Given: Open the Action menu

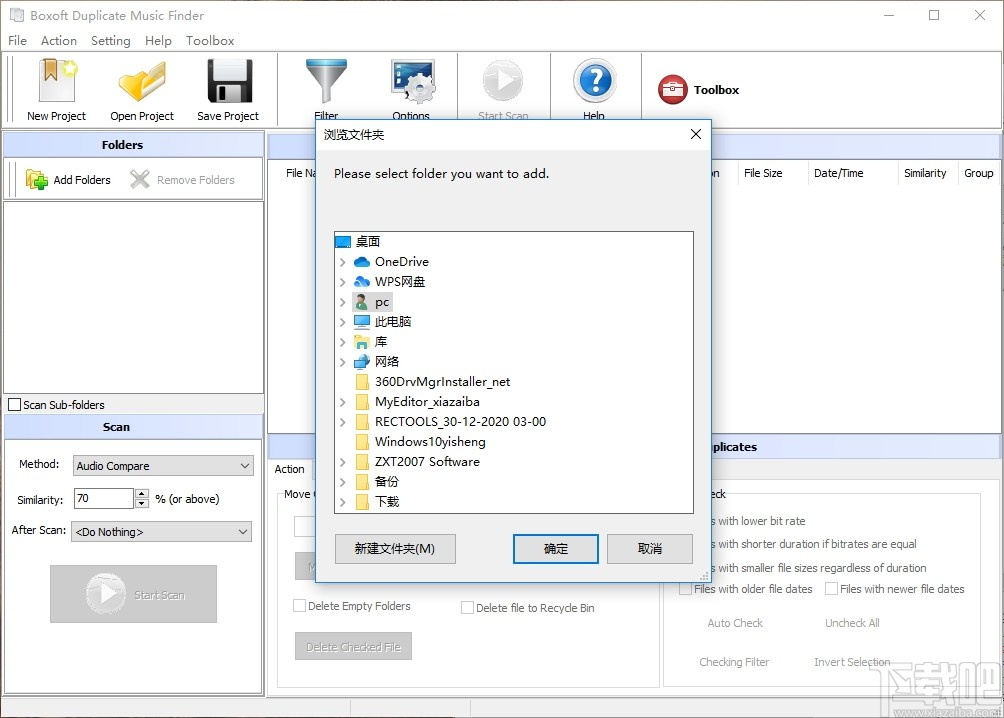Looking at the screenshot, I should click(x=58, y=40).
